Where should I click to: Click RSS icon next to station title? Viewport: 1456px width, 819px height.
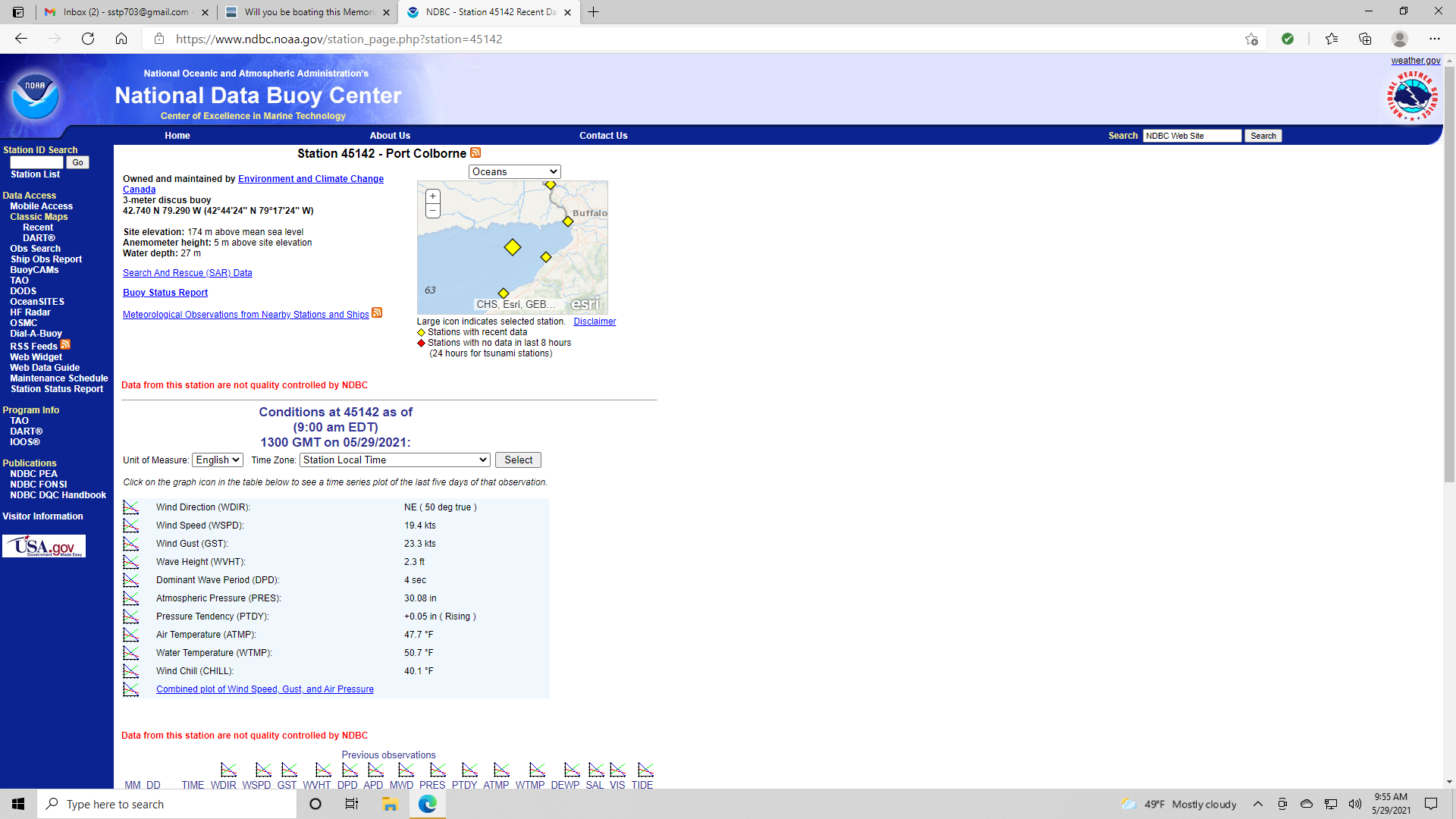click(x=475, y=152)
